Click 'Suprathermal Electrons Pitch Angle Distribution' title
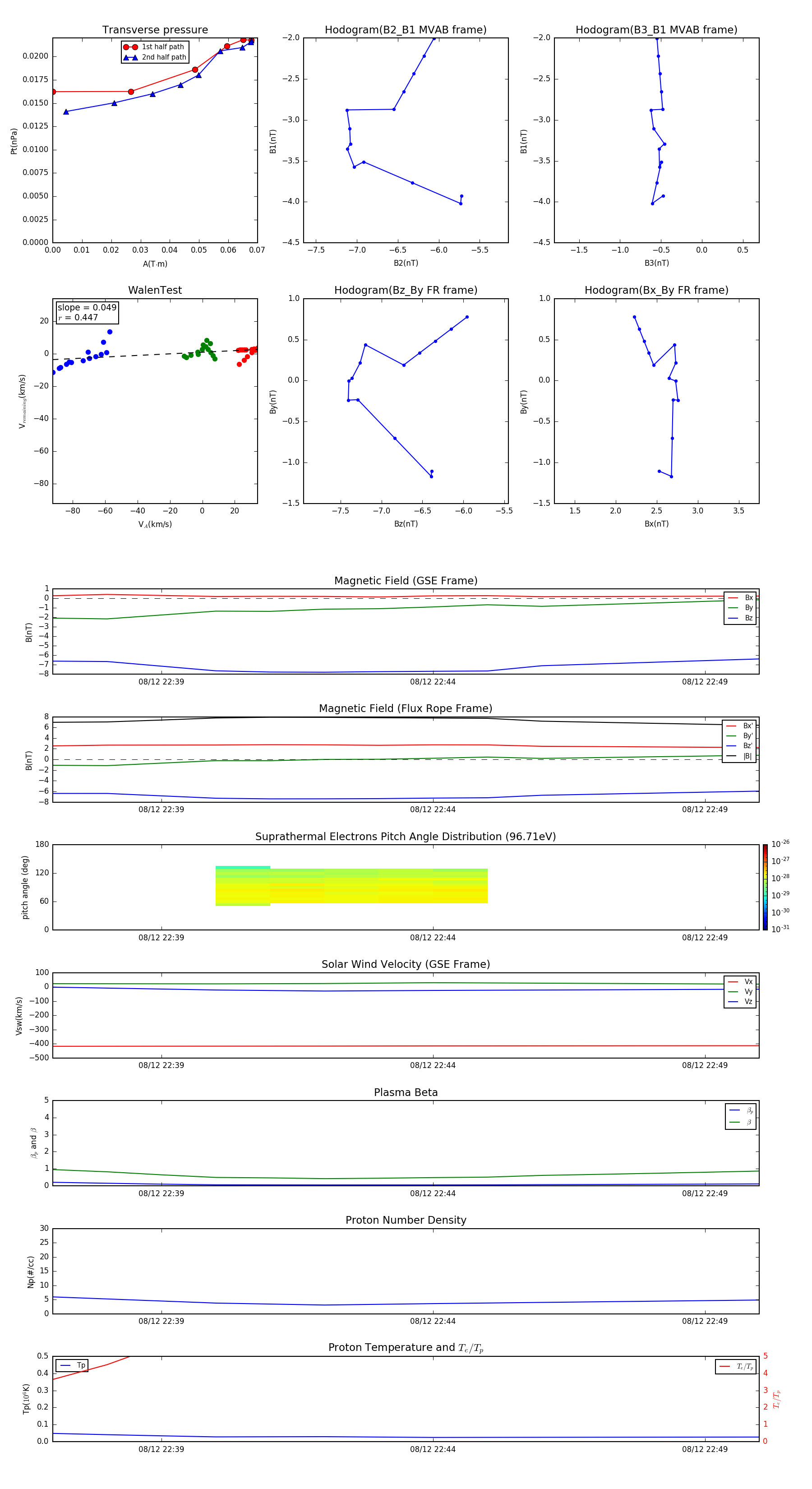 (x=406, y=837)
